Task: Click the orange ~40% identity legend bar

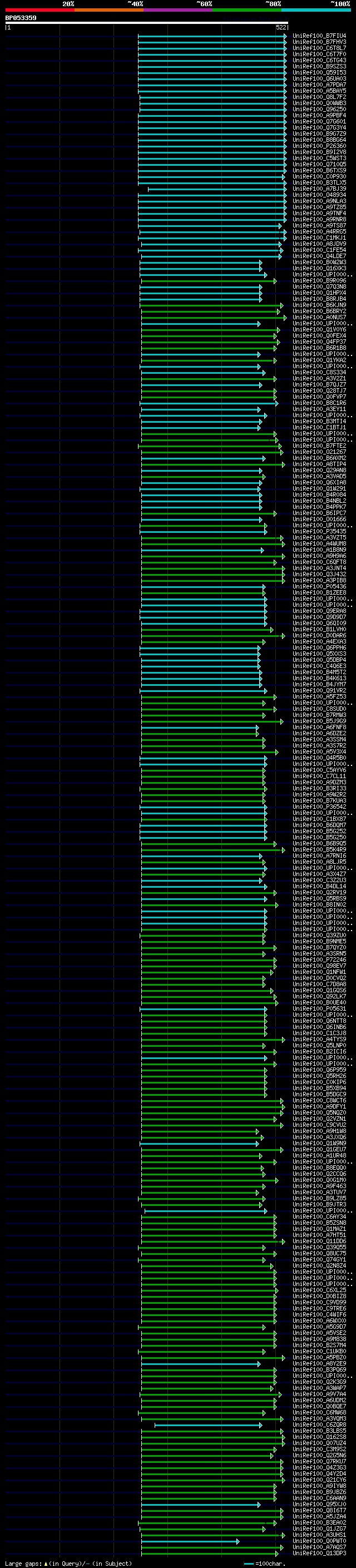Action: 109,10
